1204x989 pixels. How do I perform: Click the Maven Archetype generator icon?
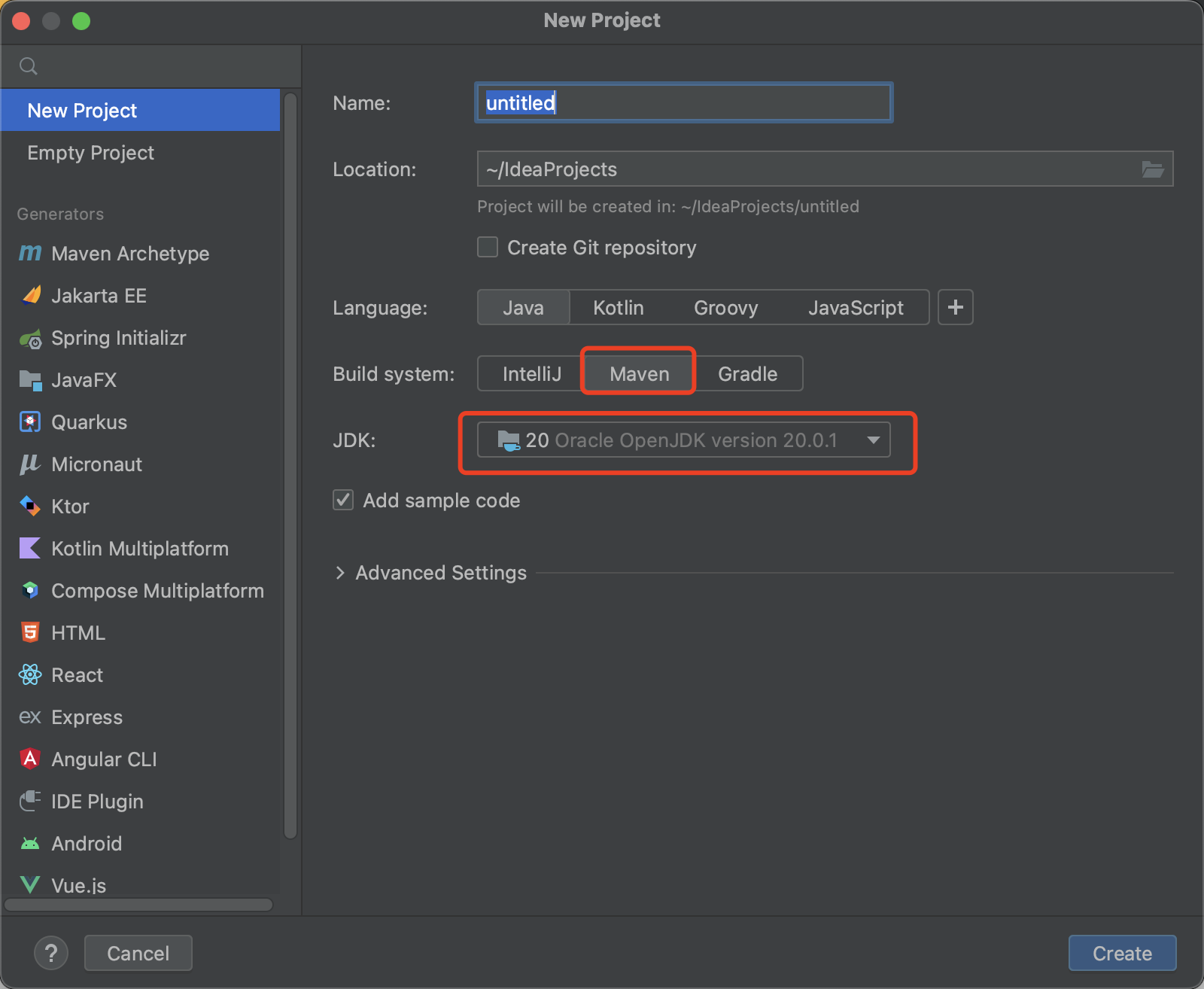pos(30,254)
